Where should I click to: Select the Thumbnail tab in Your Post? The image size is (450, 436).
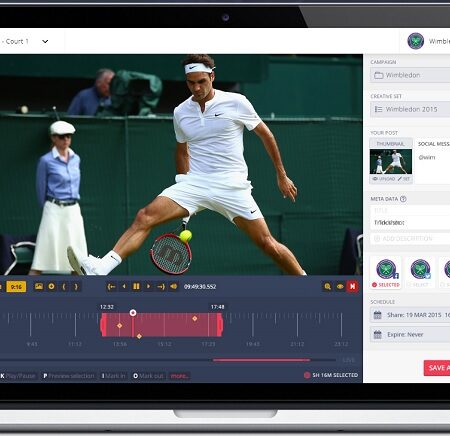pyautogui.click(x=390, y=144)
